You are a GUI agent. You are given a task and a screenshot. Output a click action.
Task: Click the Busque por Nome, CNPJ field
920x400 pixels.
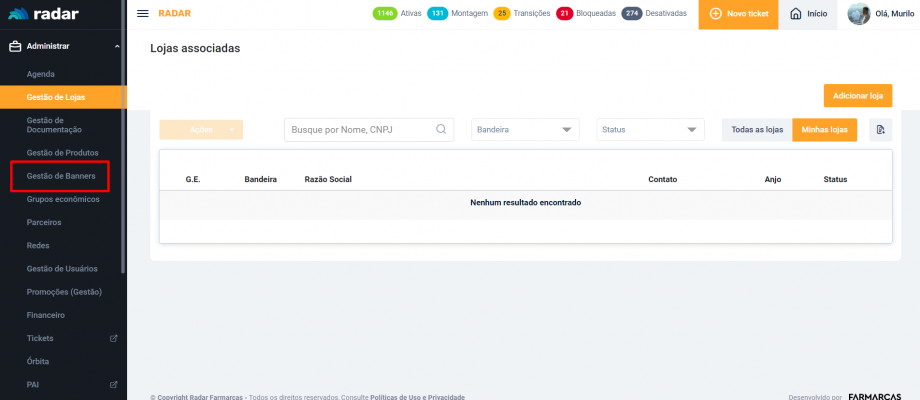click(360, 130)
